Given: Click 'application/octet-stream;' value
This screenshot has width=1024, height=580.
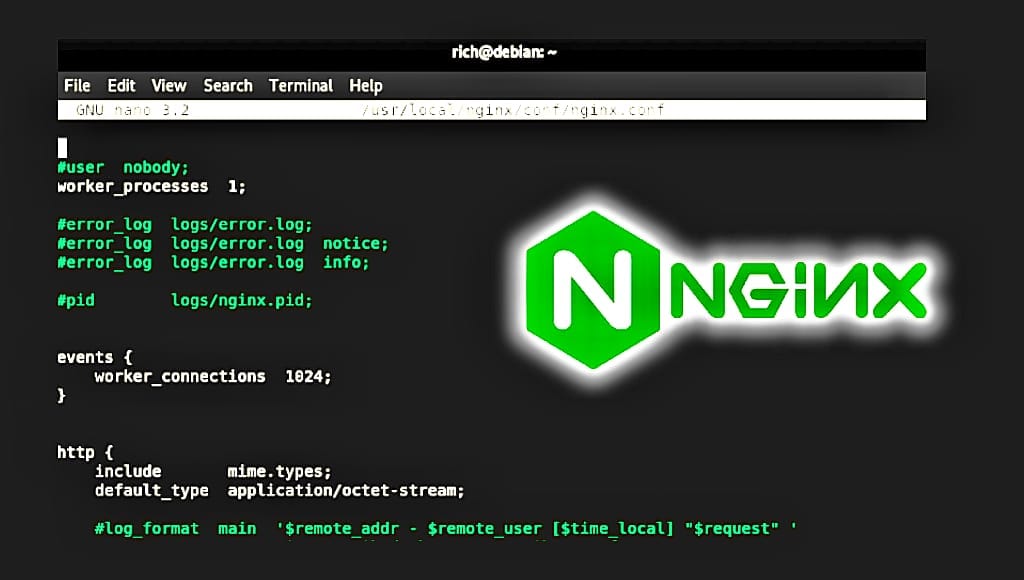Looking at the screenshot, I should 345,491.
